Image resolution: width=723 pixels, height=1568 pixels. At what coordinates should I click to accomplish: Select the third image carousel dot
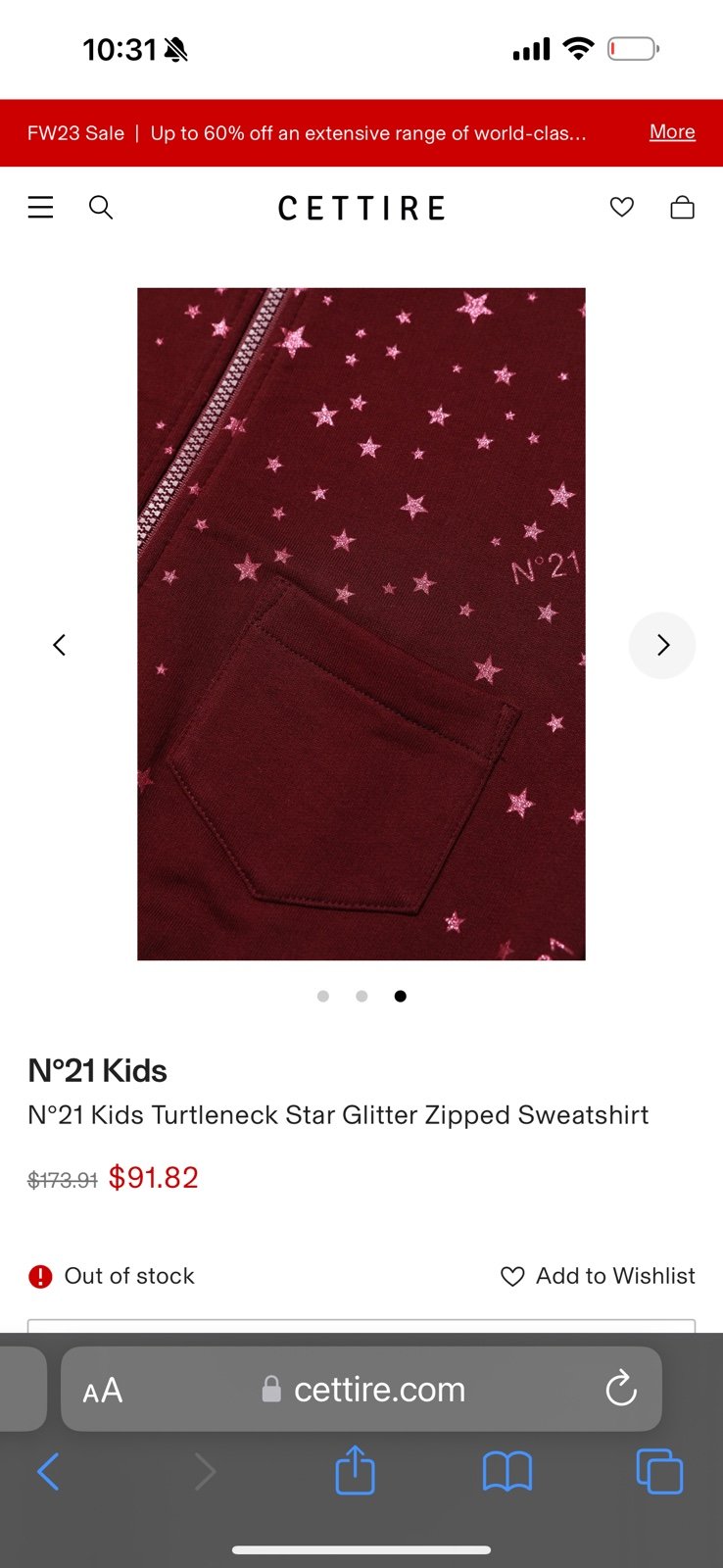400,996
